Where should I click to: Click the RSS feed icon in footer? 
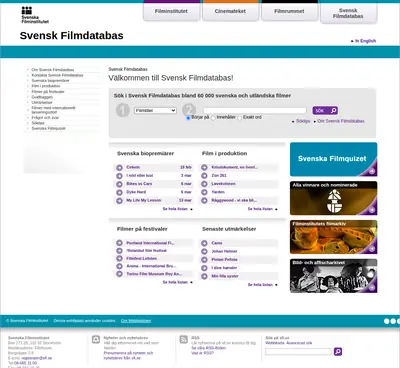[184, 340]
